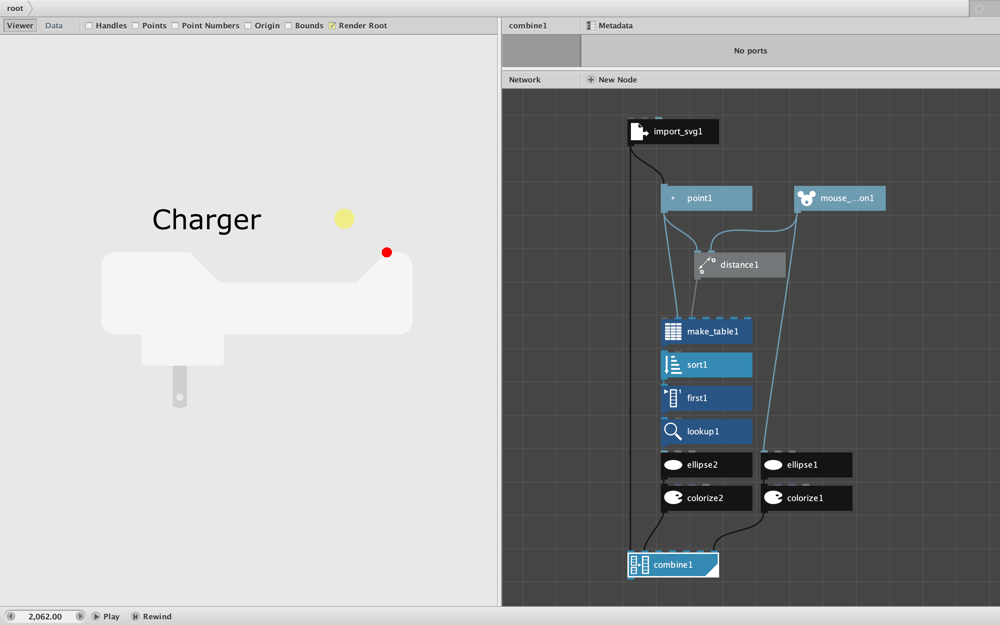Viewport: 1000px width, 625px height.
Task: Click the lookup1 magnifier icon
Action: click(x=673, y=431)
